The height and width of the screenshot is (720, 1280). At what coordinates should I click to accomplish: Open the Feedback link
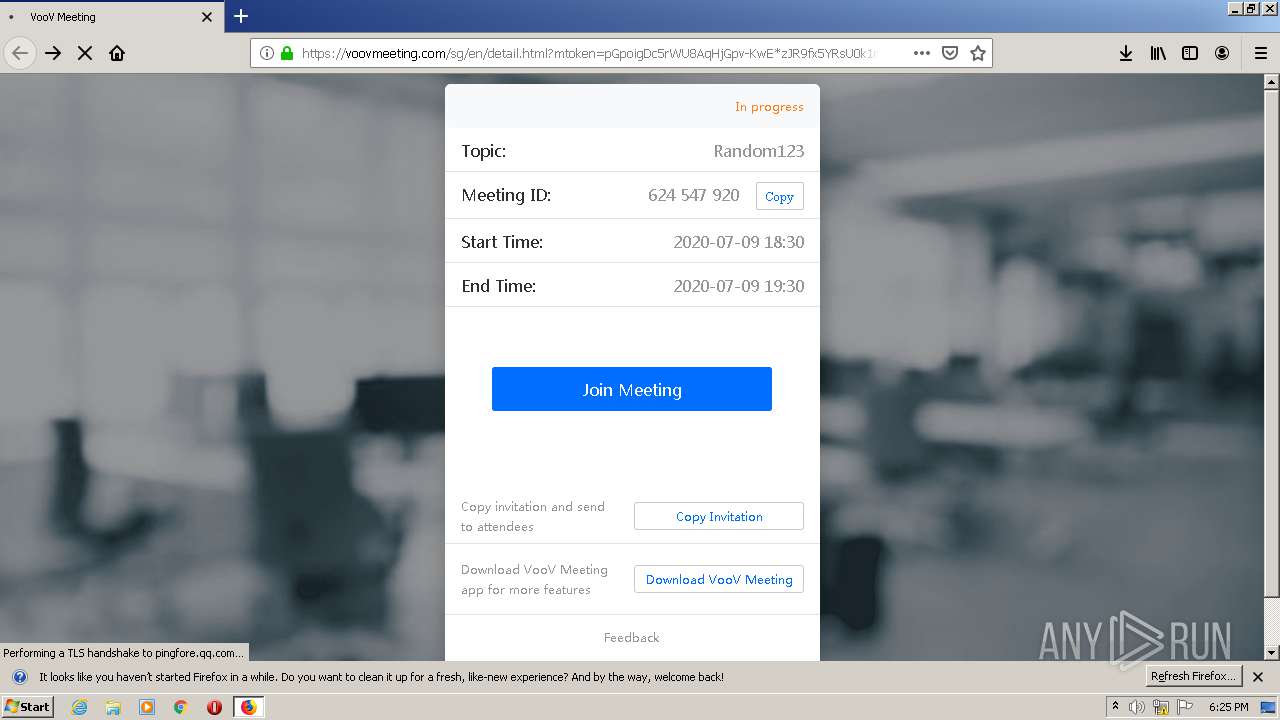[x=632, y=637]
